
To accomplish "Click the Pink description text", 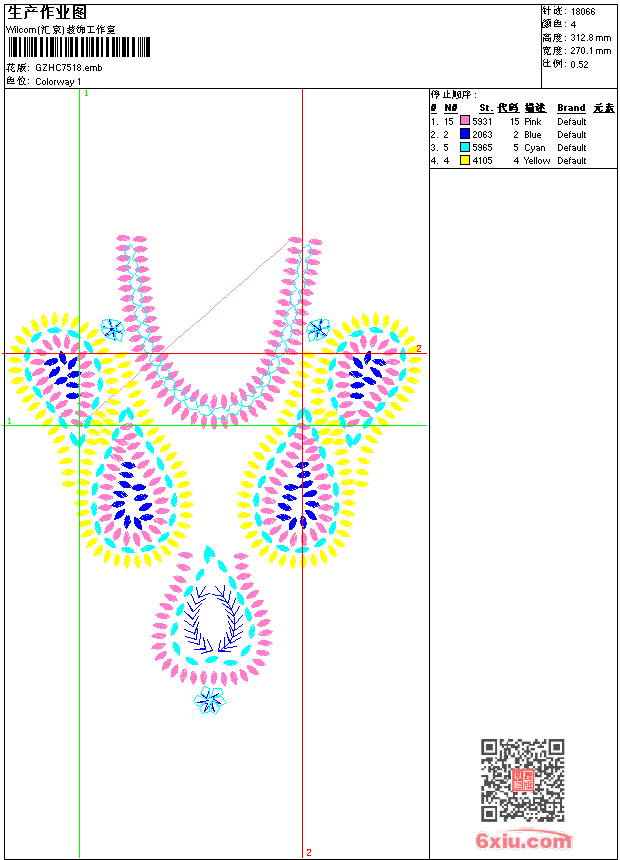I will pyautogui.click(x=533, y=122).
